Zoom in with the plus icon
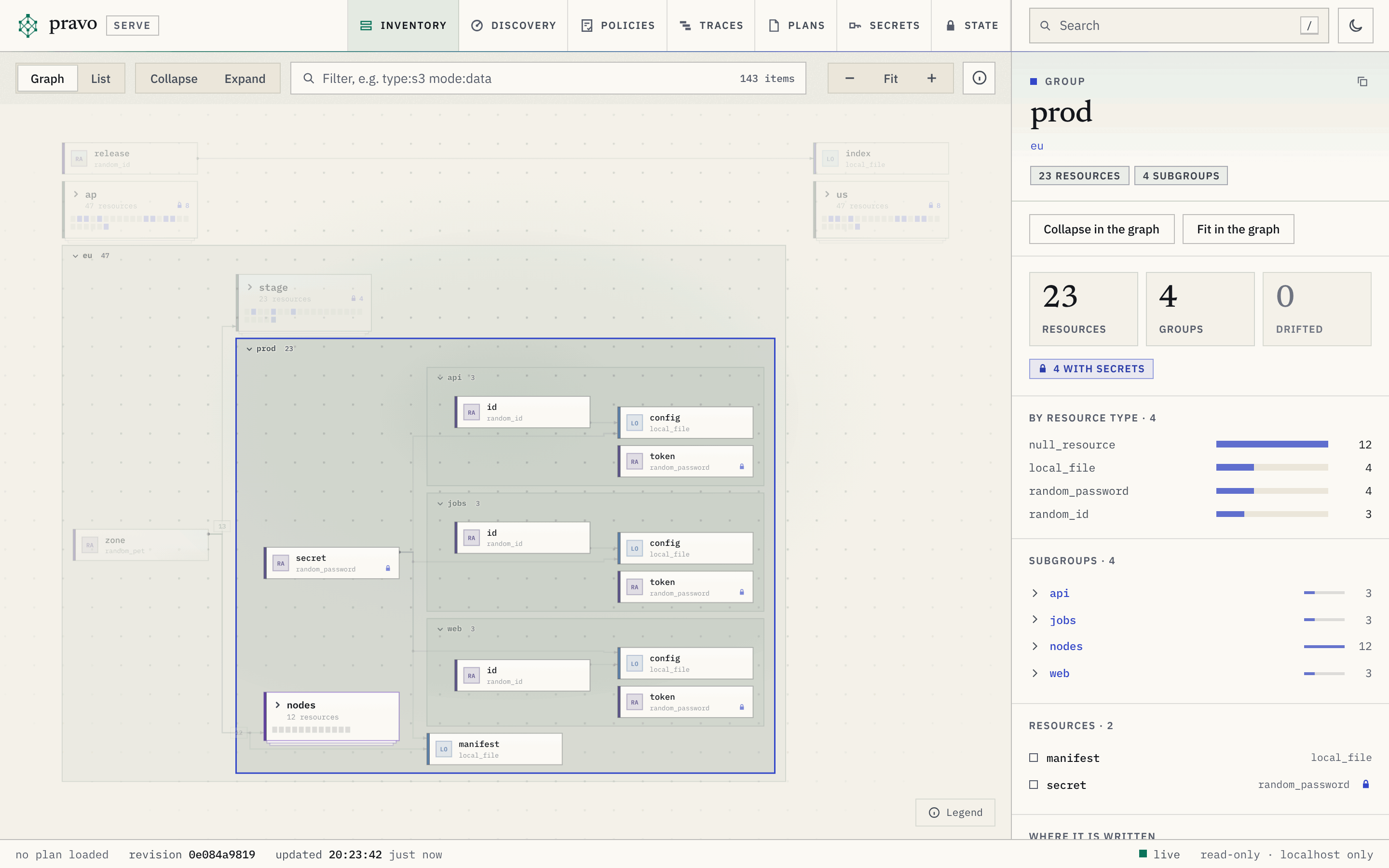Image resolution: width=1389 pixels, height=868 pixels. pyautogui.click(x=932, y=78)
